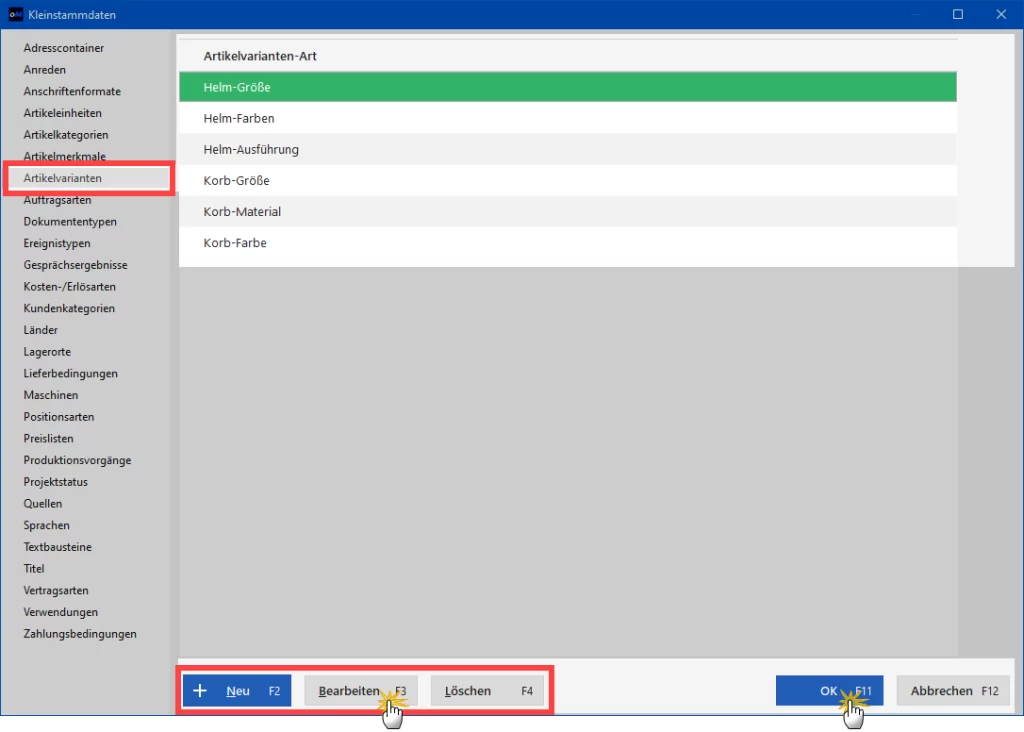Open the Lagerorte master data
The image size is (1024, 732).
click(x=47, y=352)
